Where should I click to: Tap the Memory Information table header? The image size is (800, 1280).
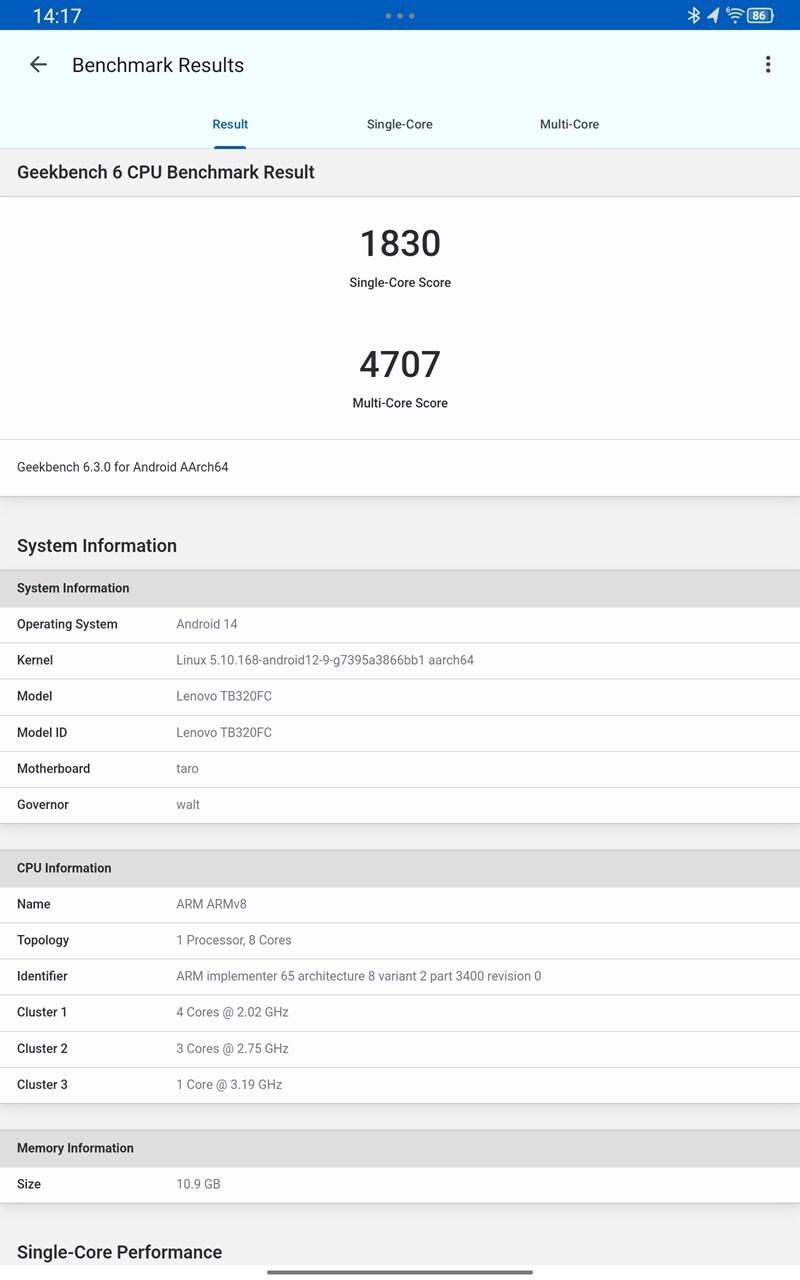pyautogui.click(x=400, y=1148)
